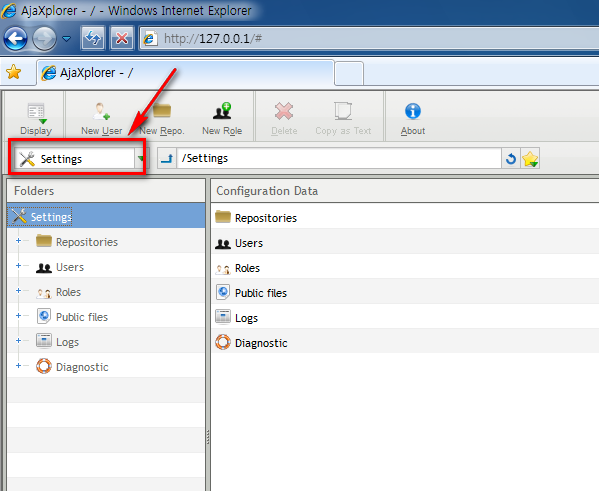Expand Diagnostic node in Folders tree

pos(18,366)
